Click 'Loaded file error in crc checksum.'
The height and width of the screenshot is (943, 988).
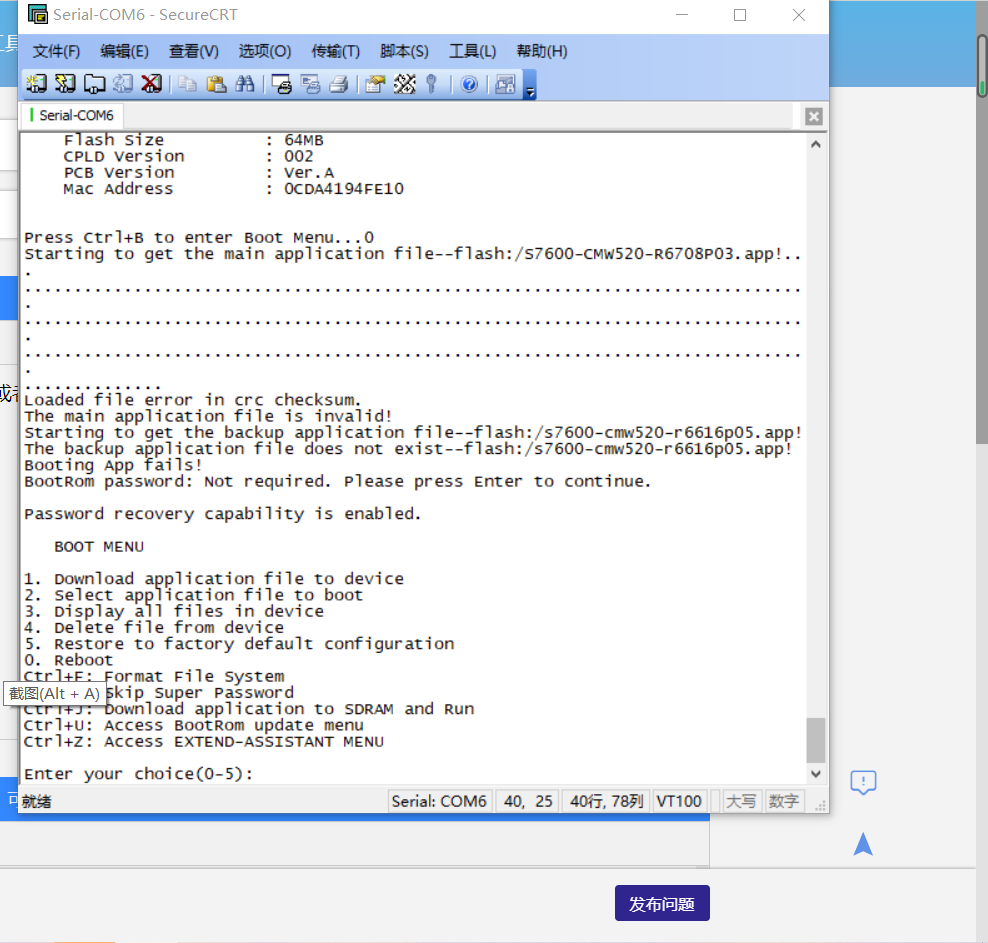[x=192, y=399]
